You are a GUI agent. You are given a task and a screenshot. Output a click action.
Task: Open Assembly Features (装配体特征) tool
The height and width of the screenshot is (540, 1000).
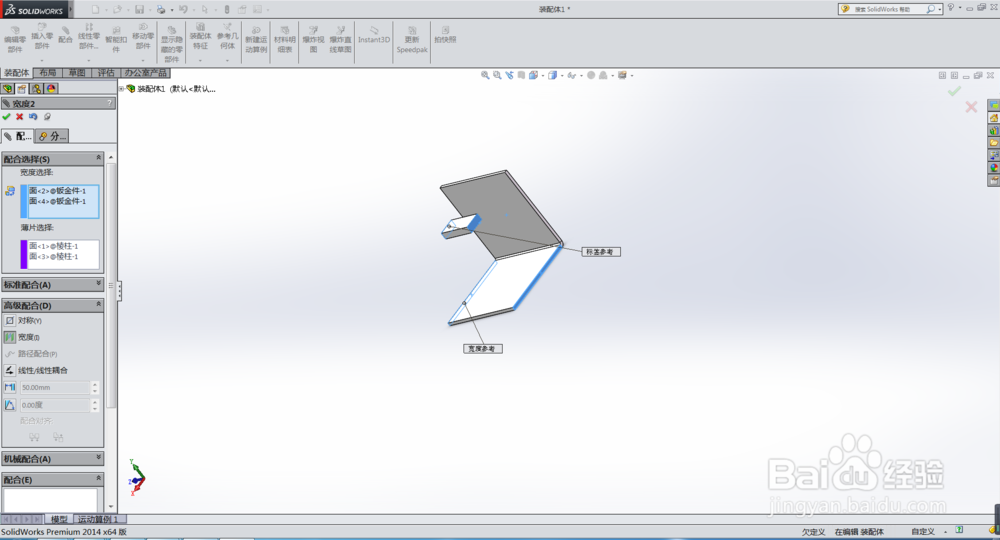tap(200, 36)
